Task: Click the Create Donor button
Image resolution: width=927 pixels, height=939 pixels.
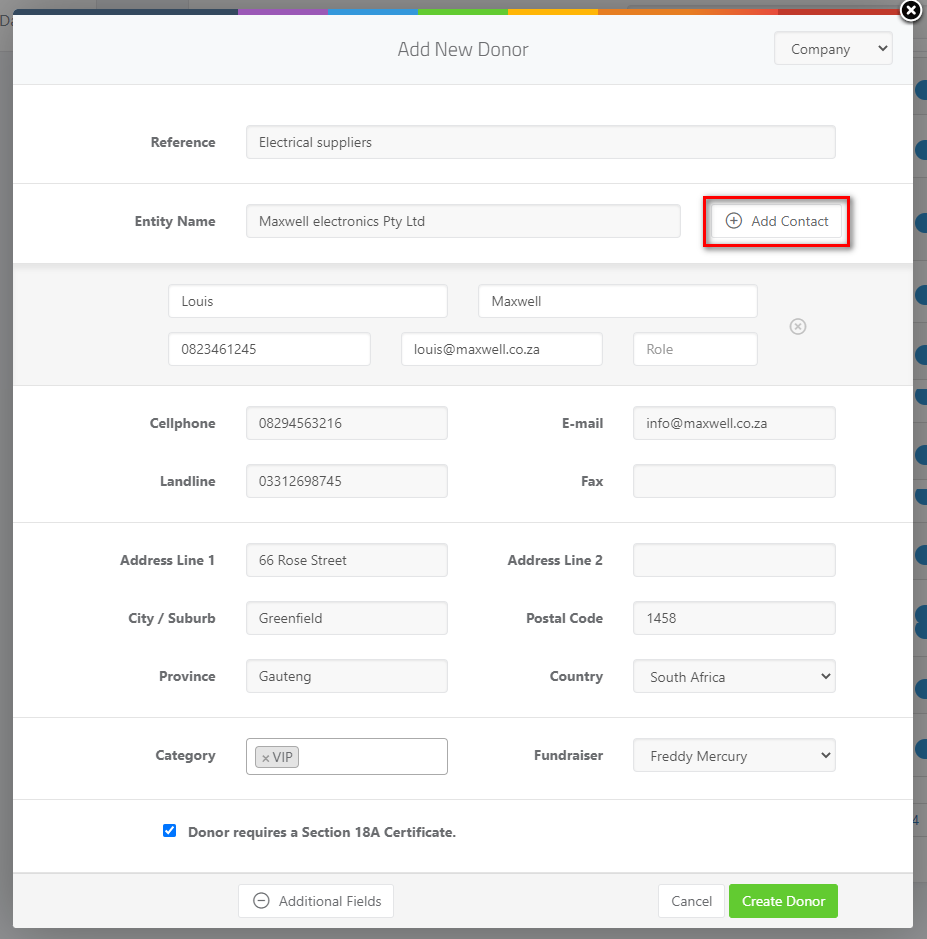Action: click(x=783, y=901)
